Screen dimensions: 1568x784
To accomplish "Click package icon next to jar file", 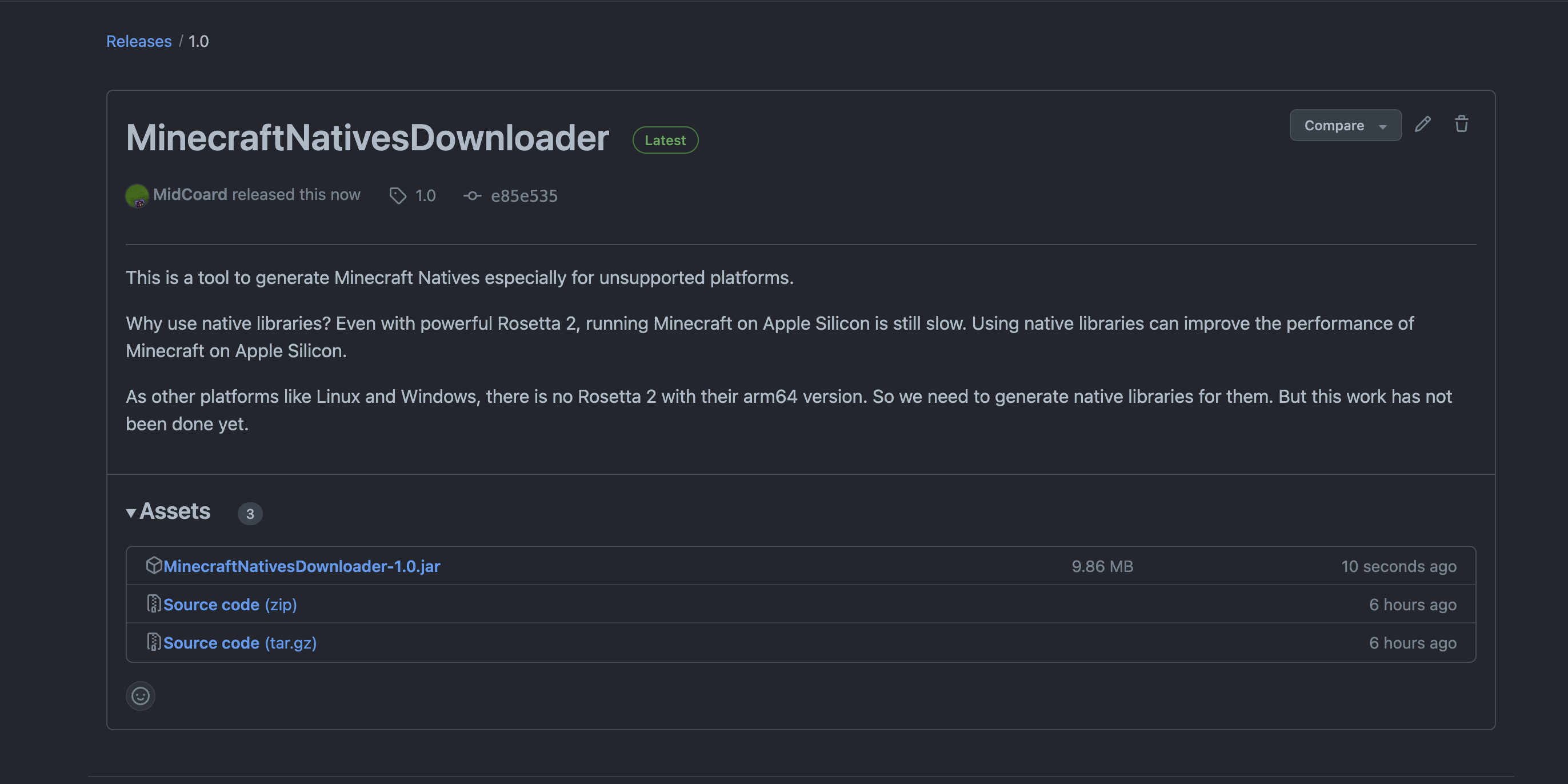I will coord(153,566).
